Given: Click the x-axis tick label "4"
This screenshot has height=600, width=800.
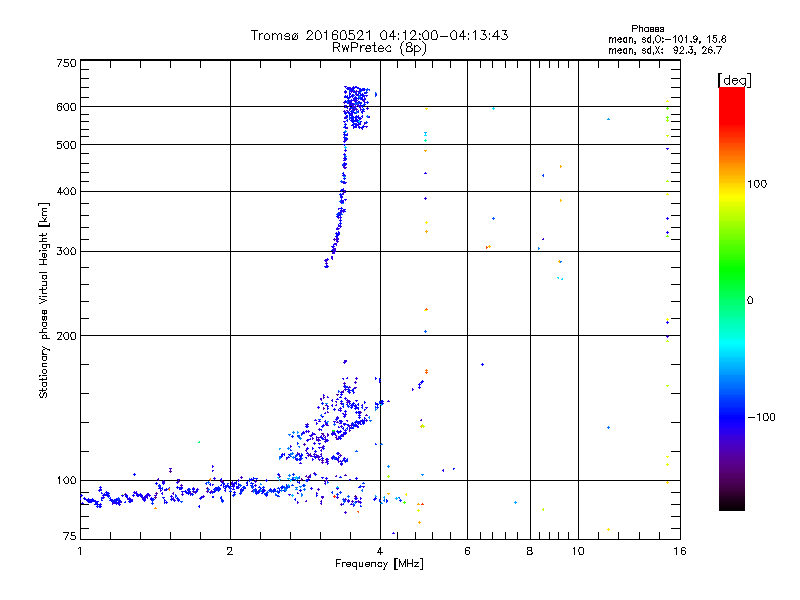Looking at the screenshot, I should pos(380,551).
